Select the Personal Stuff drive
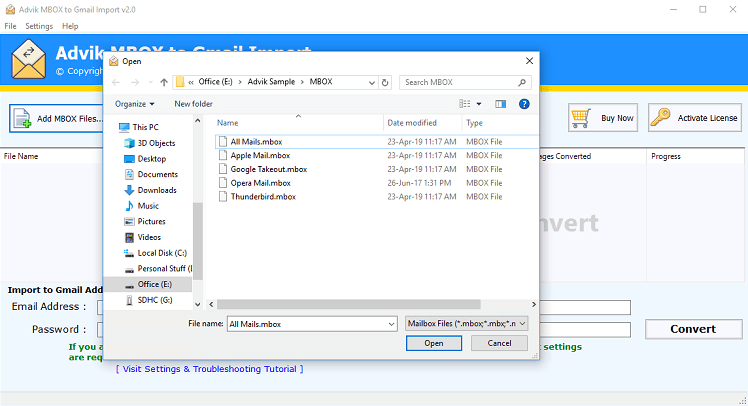The width and height of the screenshot is (748, 406). pyautogui.click(x=158, y=269)
